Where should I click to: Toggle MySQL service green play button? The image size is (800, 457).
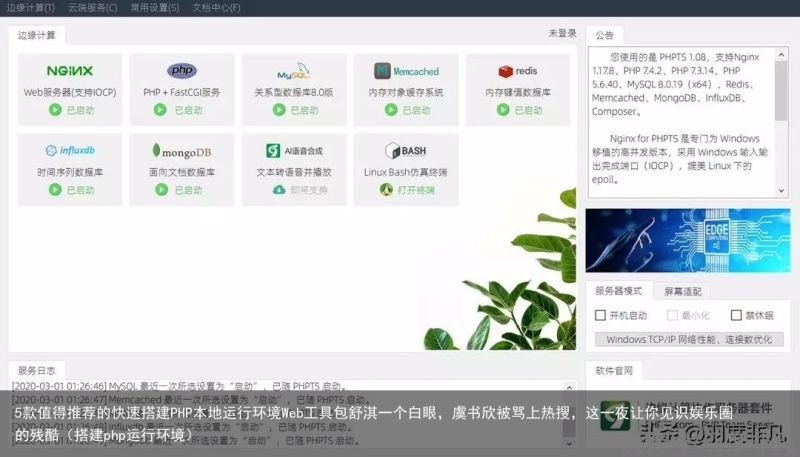[x=279, y=110]
